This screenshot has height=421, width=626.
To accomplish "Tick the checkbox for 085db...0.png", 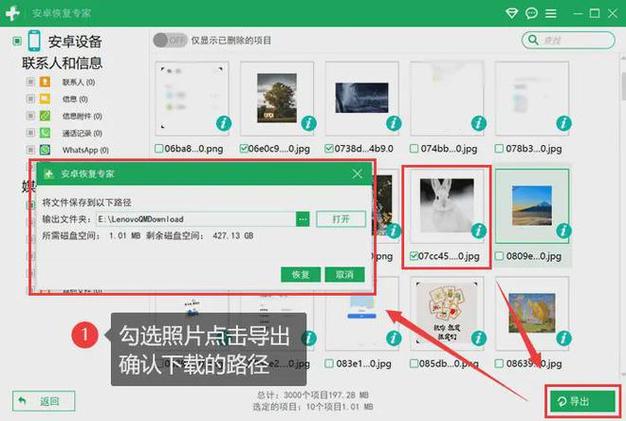I will tap(414, 364).
